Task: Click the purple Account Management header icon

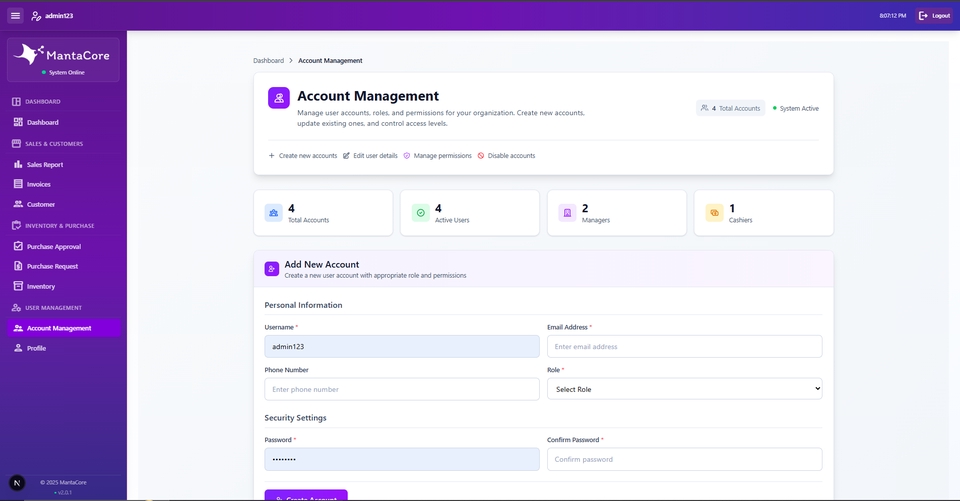Action: pos(279,98)
